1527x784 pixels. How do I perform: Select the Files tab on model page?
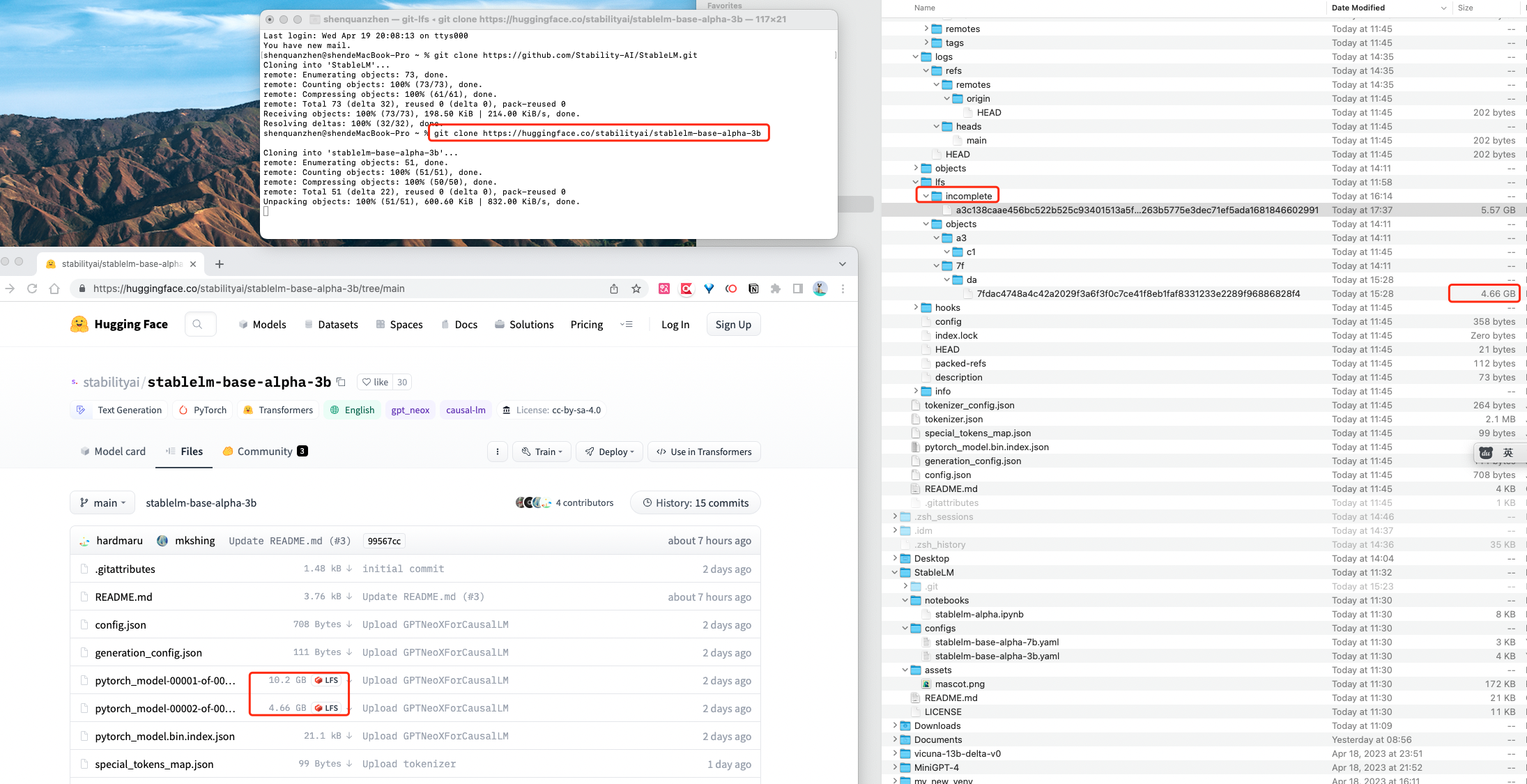190,451
